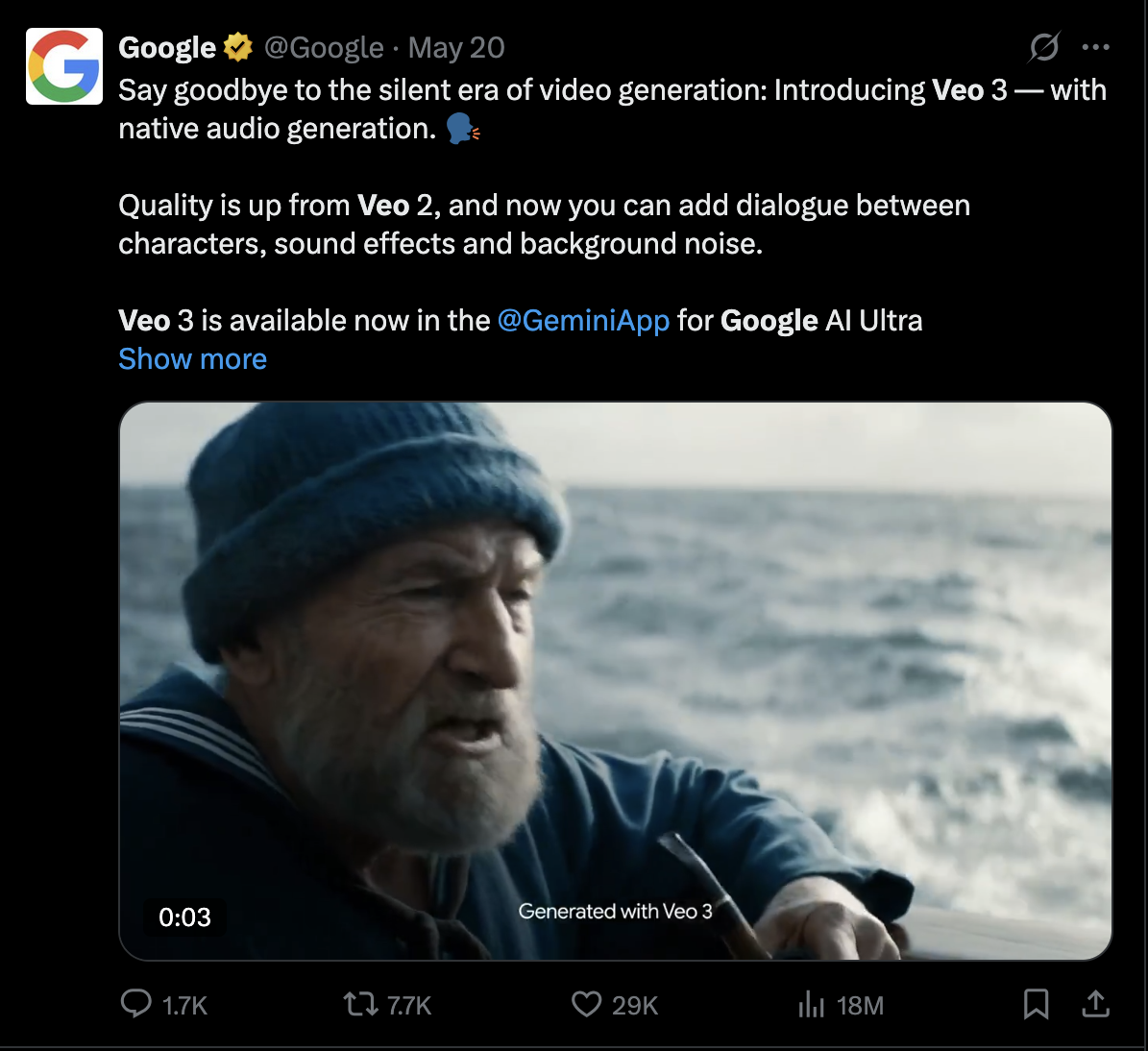Click the 0:03 video duration badge

point(184,917)
